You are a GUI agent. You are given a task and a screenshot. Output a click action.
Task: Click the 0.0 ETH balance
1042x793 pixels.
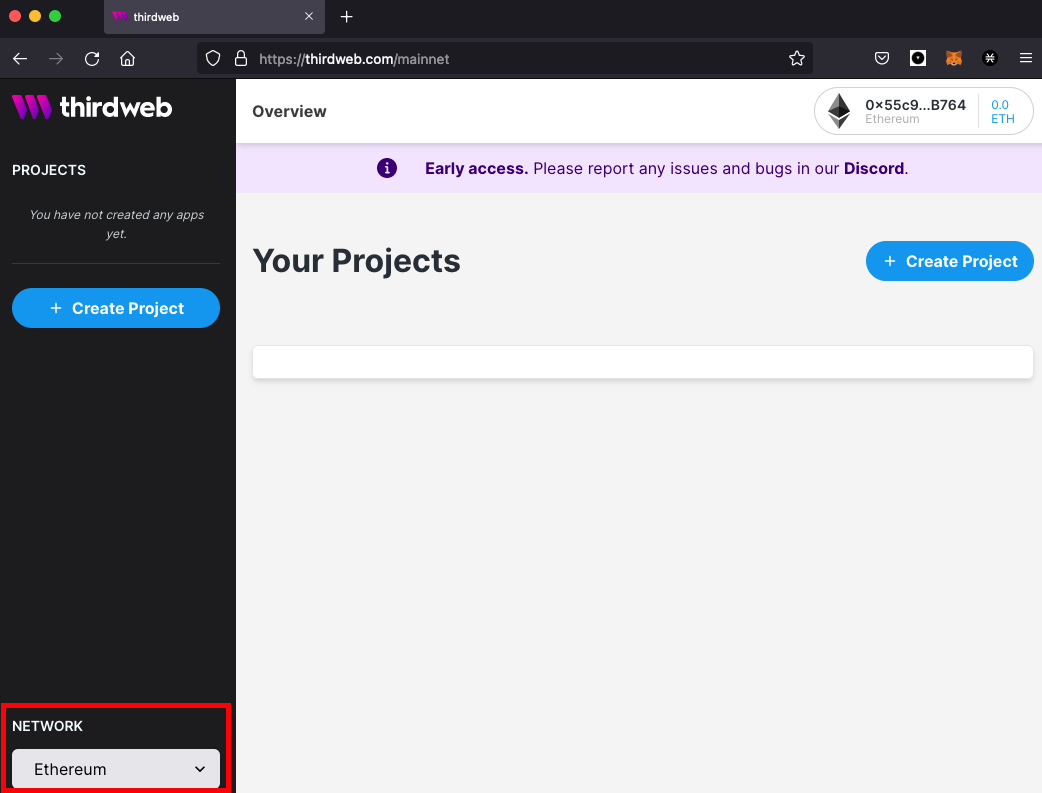click(1002, 112)
